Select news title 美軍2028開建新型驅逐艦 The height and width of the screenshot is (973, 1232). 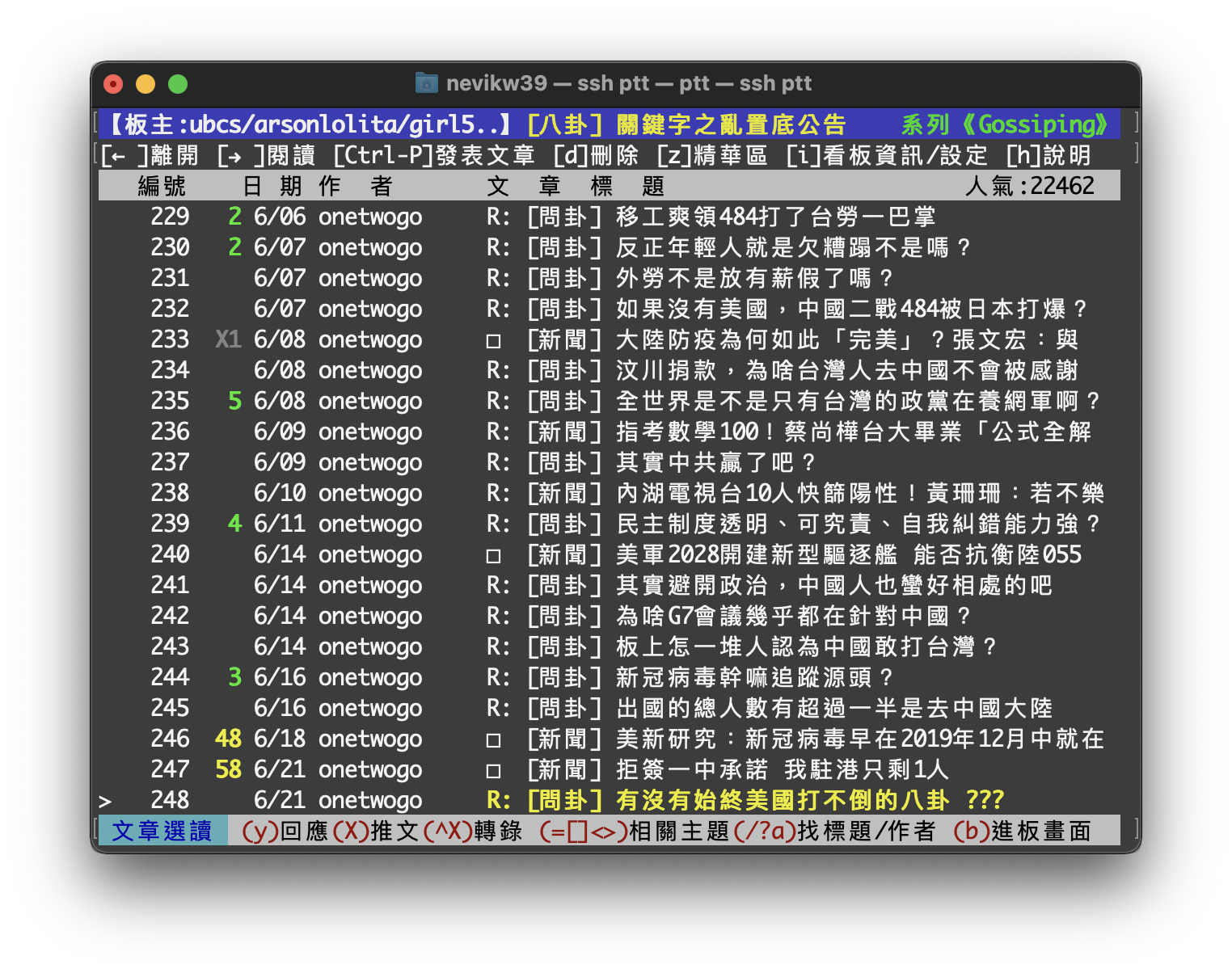(x=757, y=554)
